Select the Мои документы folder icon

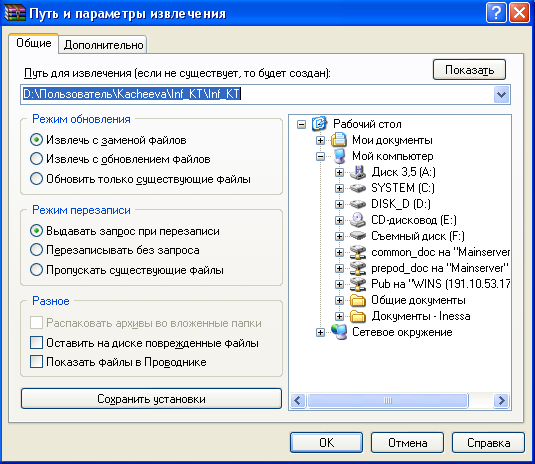(x=338, y=140)
